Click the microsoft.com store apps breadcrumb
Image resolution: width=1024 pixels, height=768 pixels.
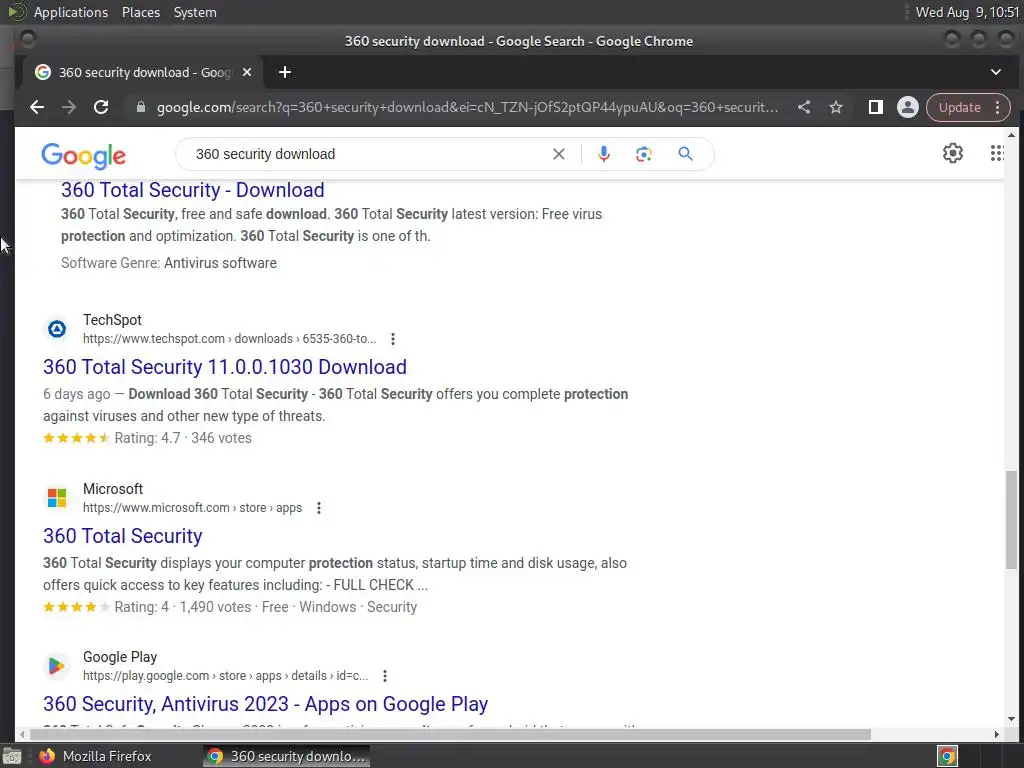pyautogui.click(x=192, y=508)
